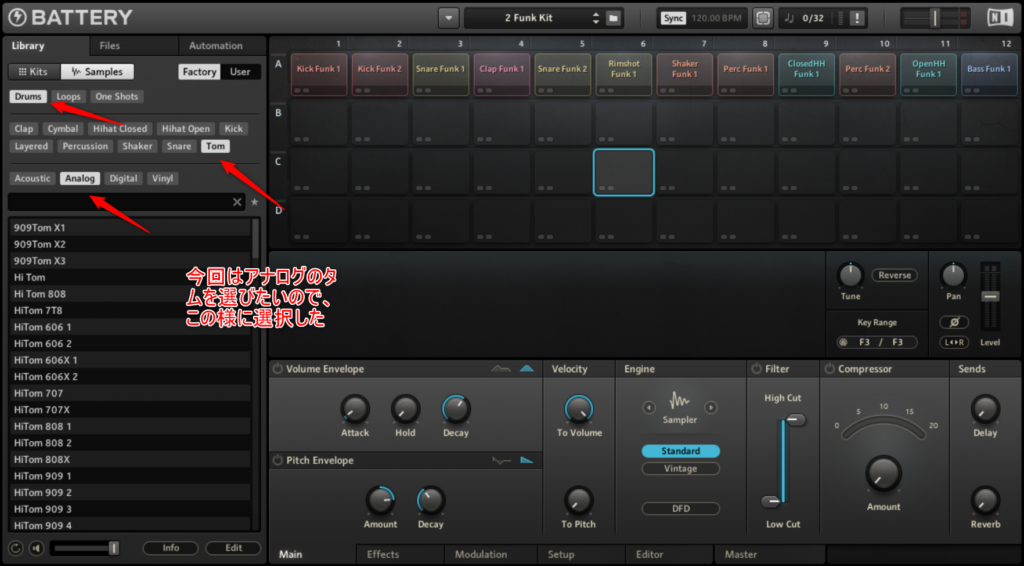The height and width of the screenshot is (566, 1024).
Task: Click next engine arrow beside Sampler
Action: point(711,407)
